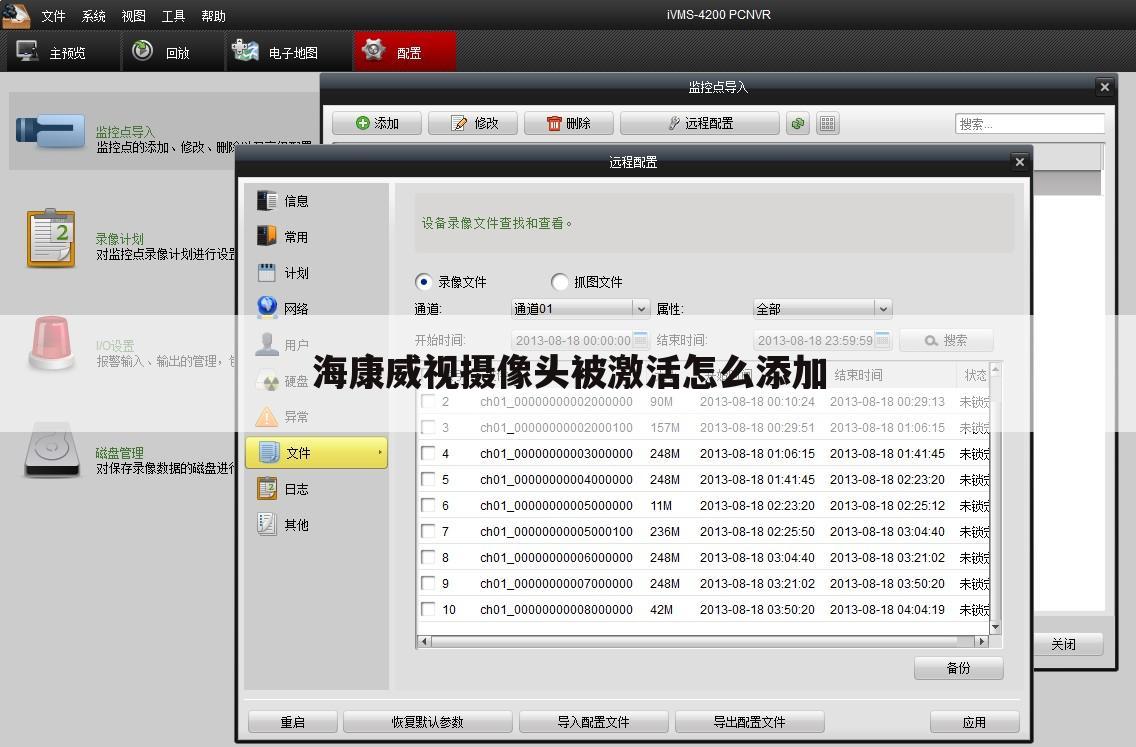Switch to 电子地图 e-map tab
Image resolution: width=1136 pixels, height=747 pixels.
point(288,52)
